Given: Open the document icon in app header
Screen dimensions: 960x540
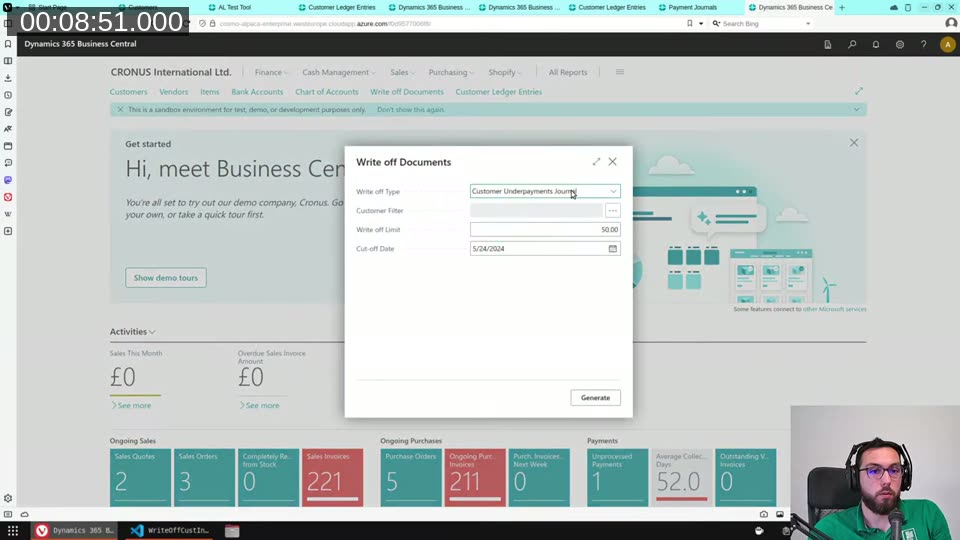Looking at the screenshot, I should tap(828, 44).
